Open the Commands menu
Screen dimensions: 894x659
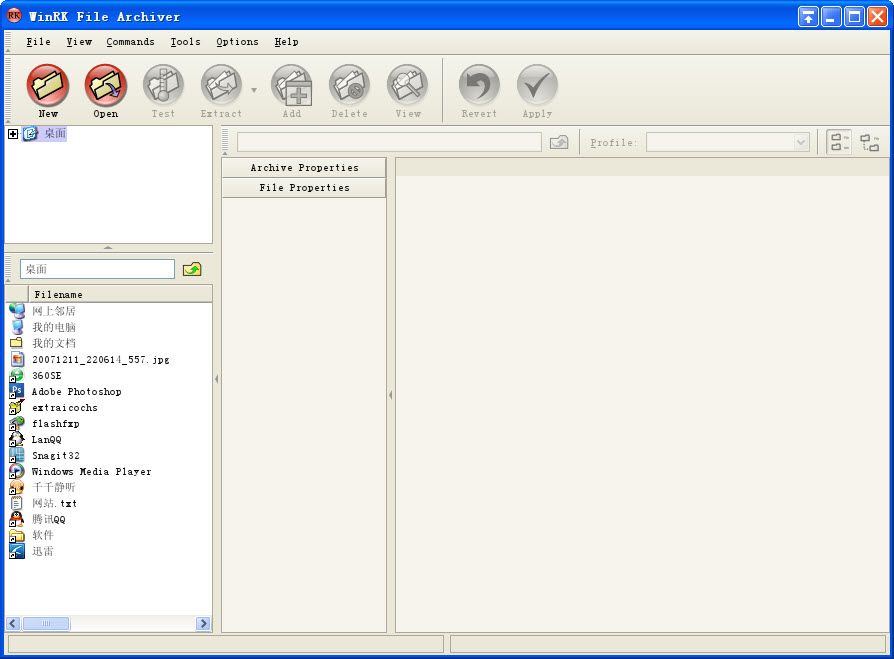(130, 42)
